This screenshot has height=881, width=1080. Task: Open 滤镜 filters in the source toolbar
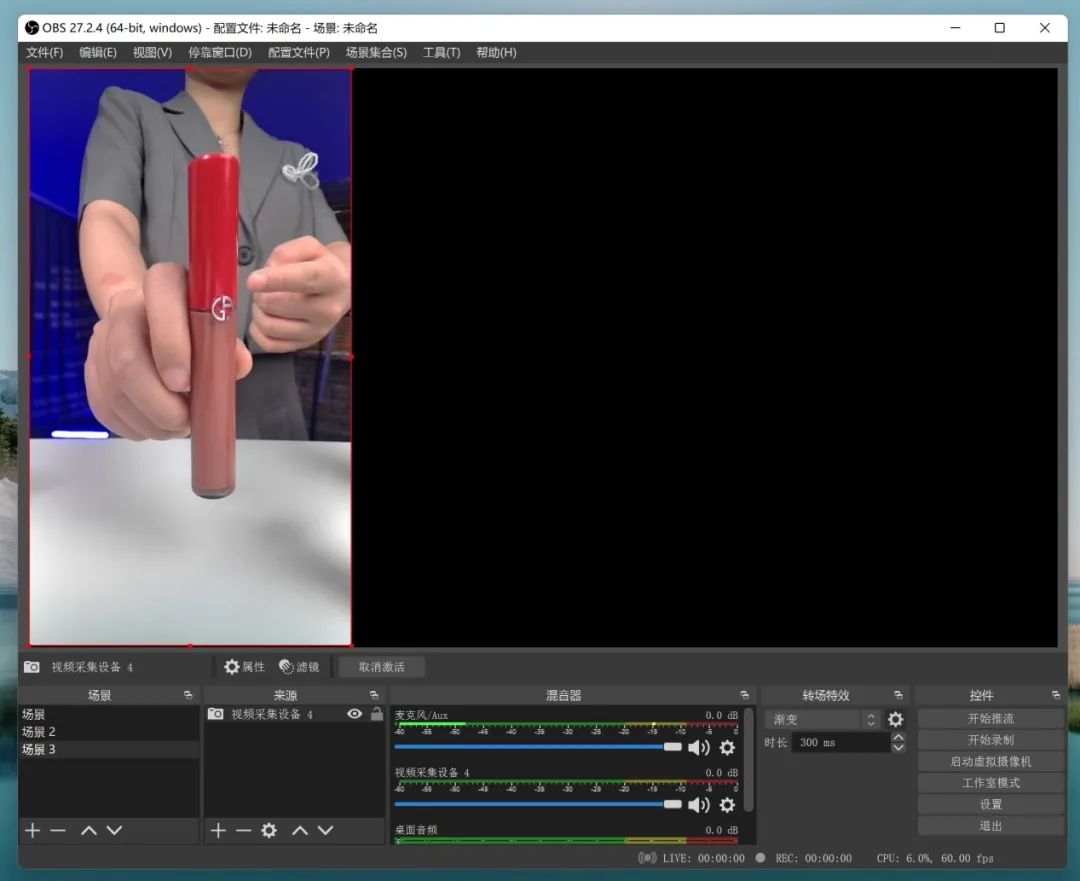[x=299, y=667]
